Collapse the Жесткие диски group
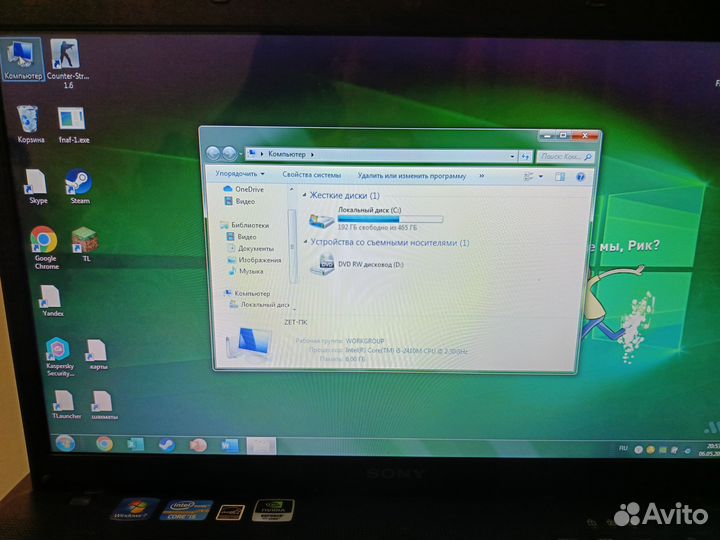This screenshot has width=720, height=540. pos(304,196)
